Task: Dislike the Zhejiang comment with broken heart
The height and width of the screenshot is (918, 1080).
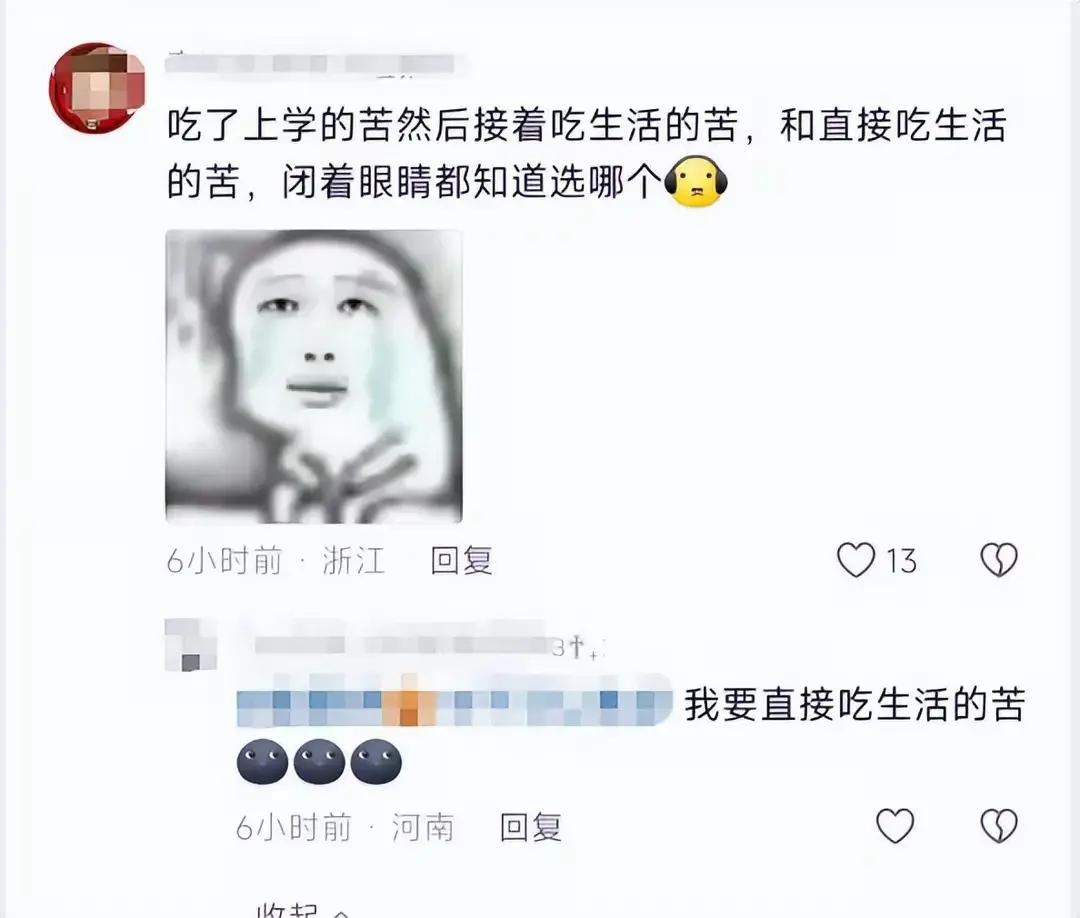Action: pyautogui.click(x=999, y=560)
